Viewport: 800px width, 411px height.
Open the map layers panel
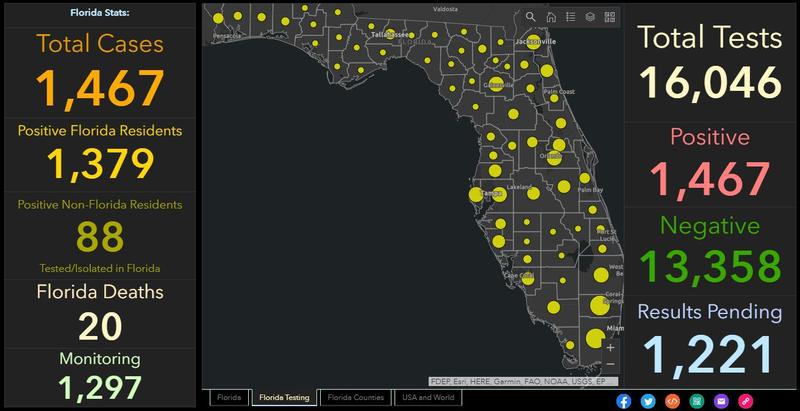click(590, 17)
